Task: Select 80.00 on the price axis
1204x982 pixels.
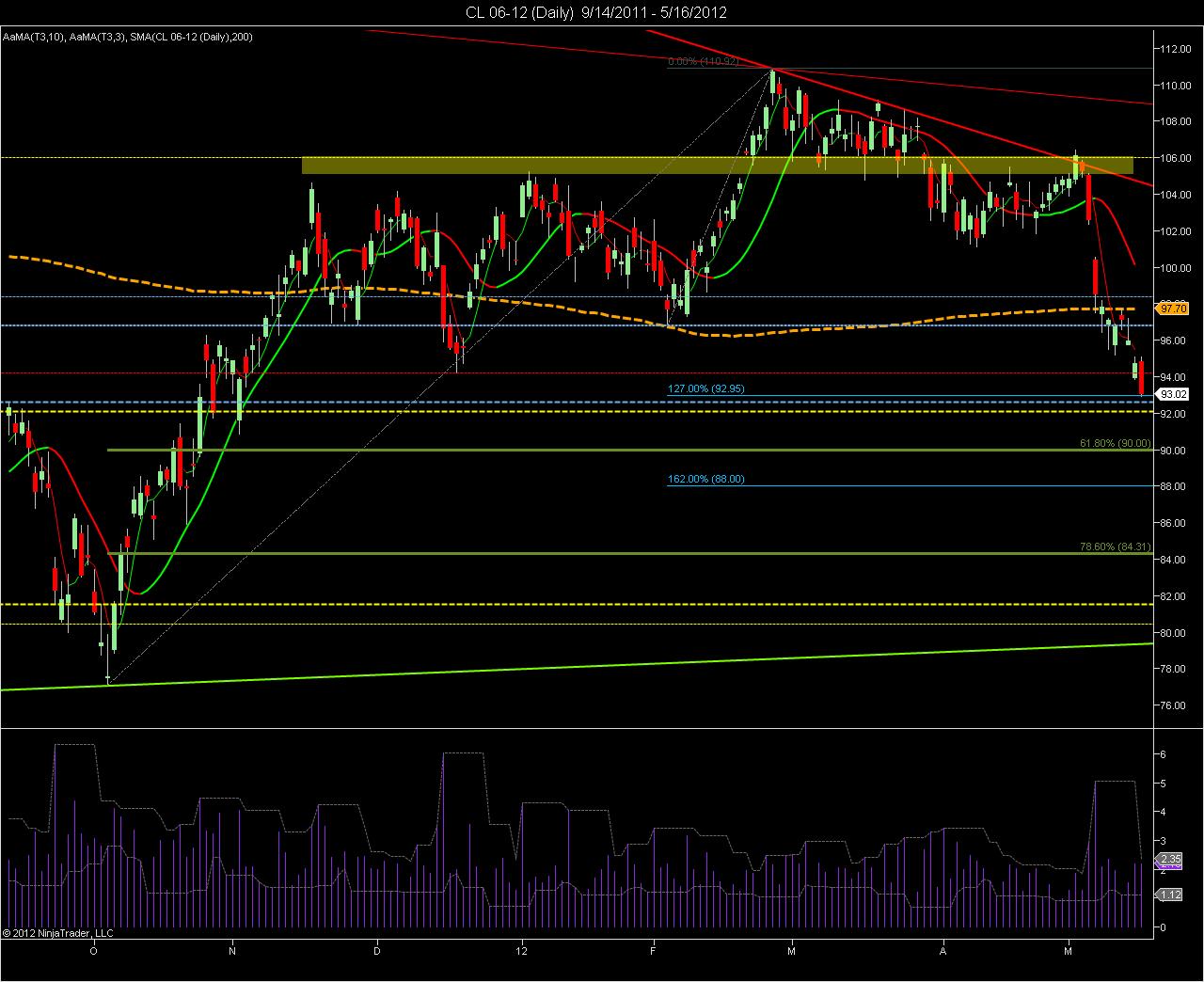Action: pyautogui.click(x=1174, y=633)
